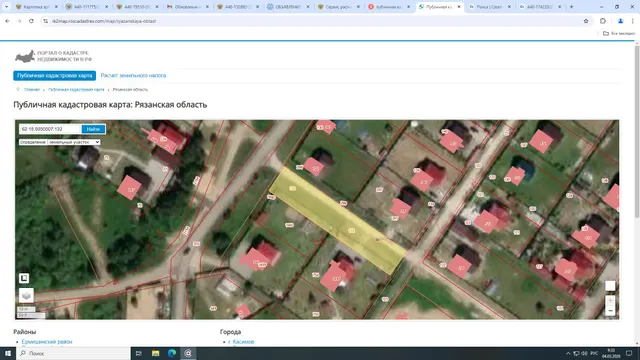Screen dimensions: 640x360
Task: Click the yellow highlighted land parcel
Action: tap(339, 220)
